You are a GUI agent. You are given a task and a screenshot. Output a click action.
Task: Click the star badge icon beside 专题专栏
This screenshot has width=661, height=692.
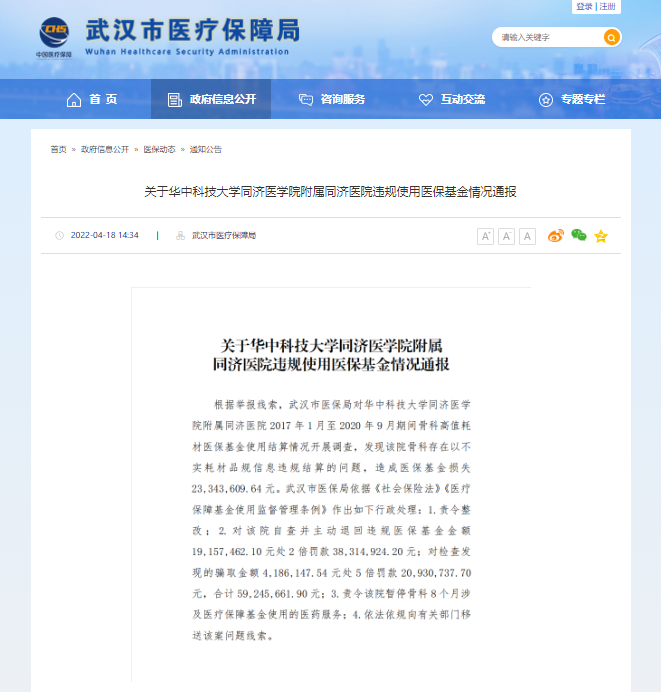(x=546, y=100)
